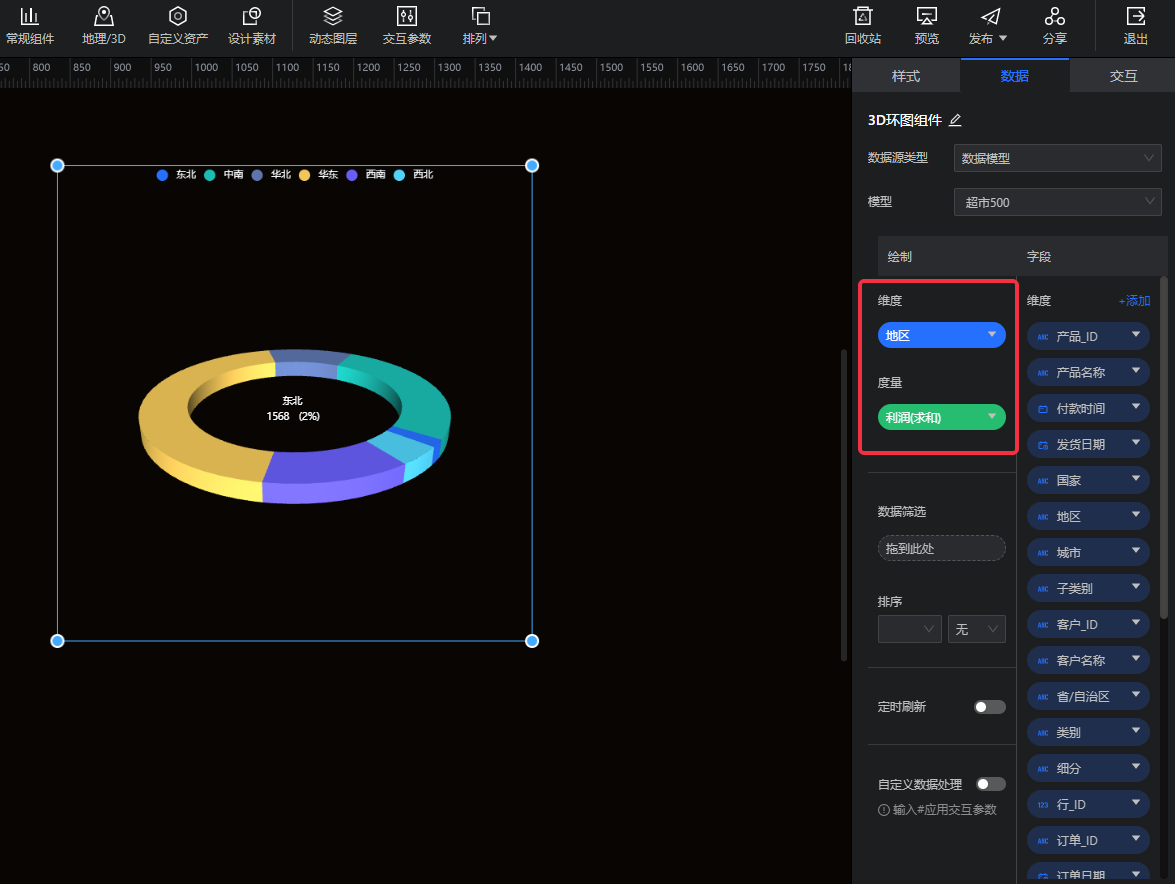Open the 地理/3D components icon
This screenshot has width=1175, height=884.
click(103, 17)
